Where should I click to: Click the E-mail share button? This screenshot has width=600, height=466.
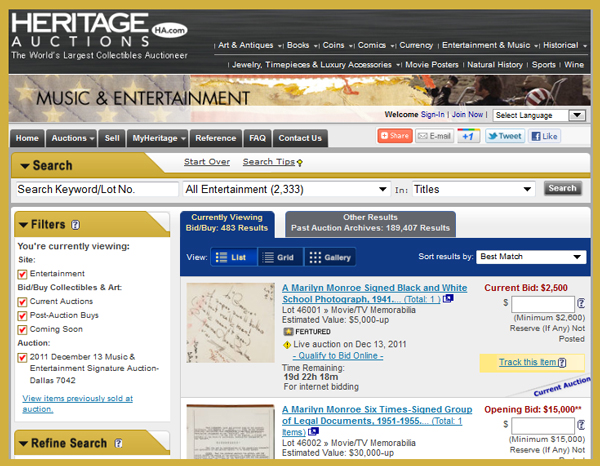[434, 136]
